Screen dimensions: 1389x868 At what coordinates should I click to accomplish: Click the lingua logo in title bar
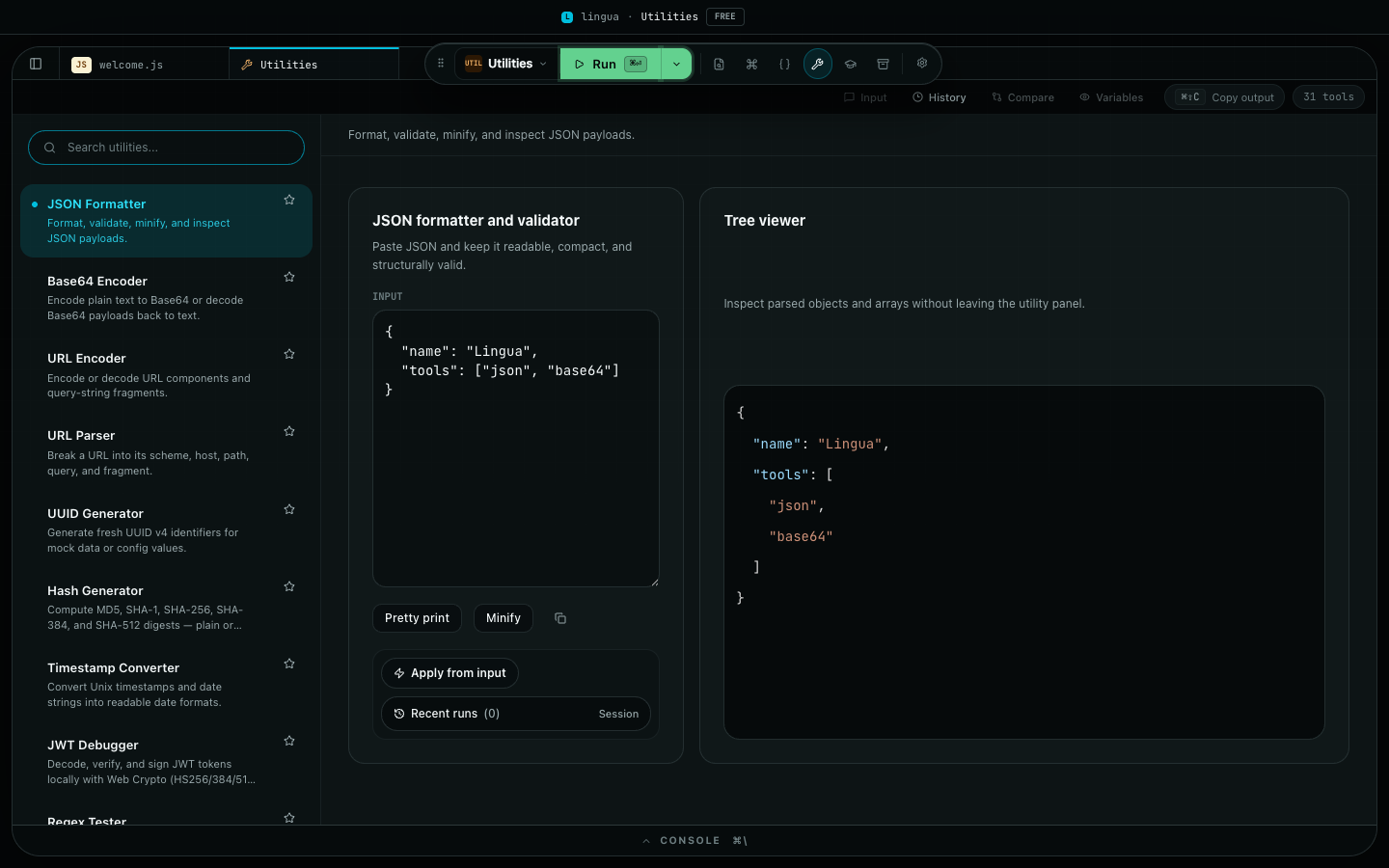567,16
